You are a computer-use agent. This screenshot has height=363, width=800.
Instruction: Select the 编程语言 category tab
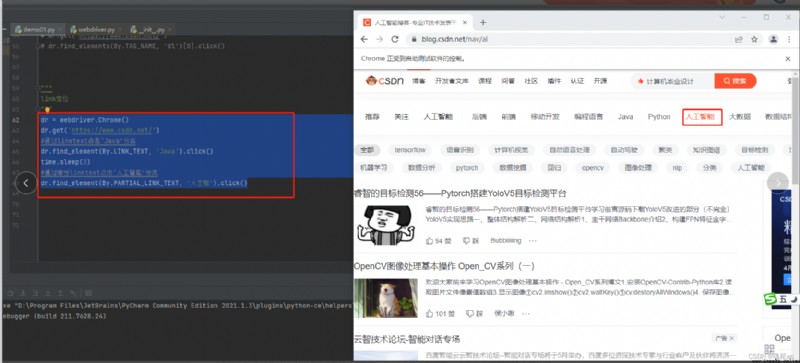click(x=589, y=117)
